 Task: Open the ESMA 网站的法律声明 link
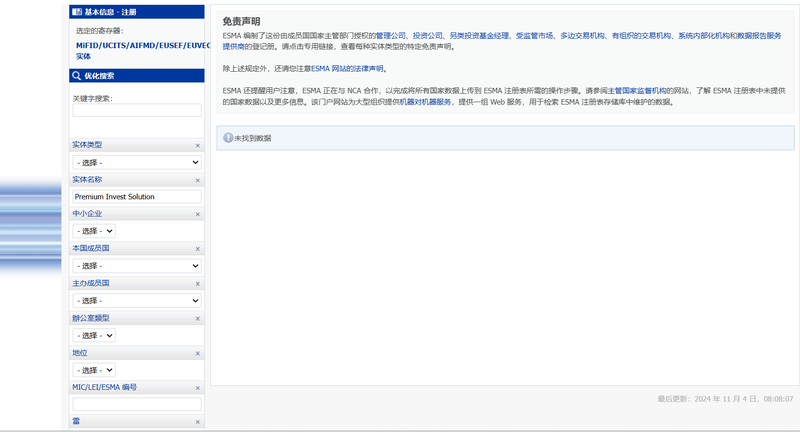click(347, 69)
